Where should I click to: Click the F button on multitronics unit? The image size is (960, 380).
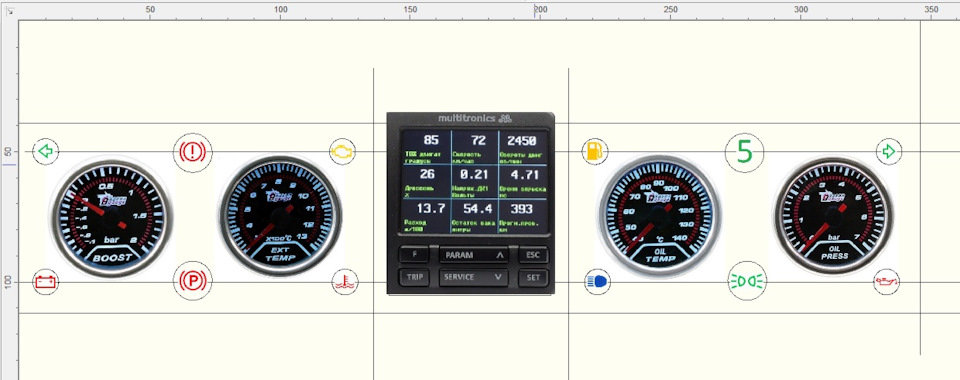coord(414,255)
